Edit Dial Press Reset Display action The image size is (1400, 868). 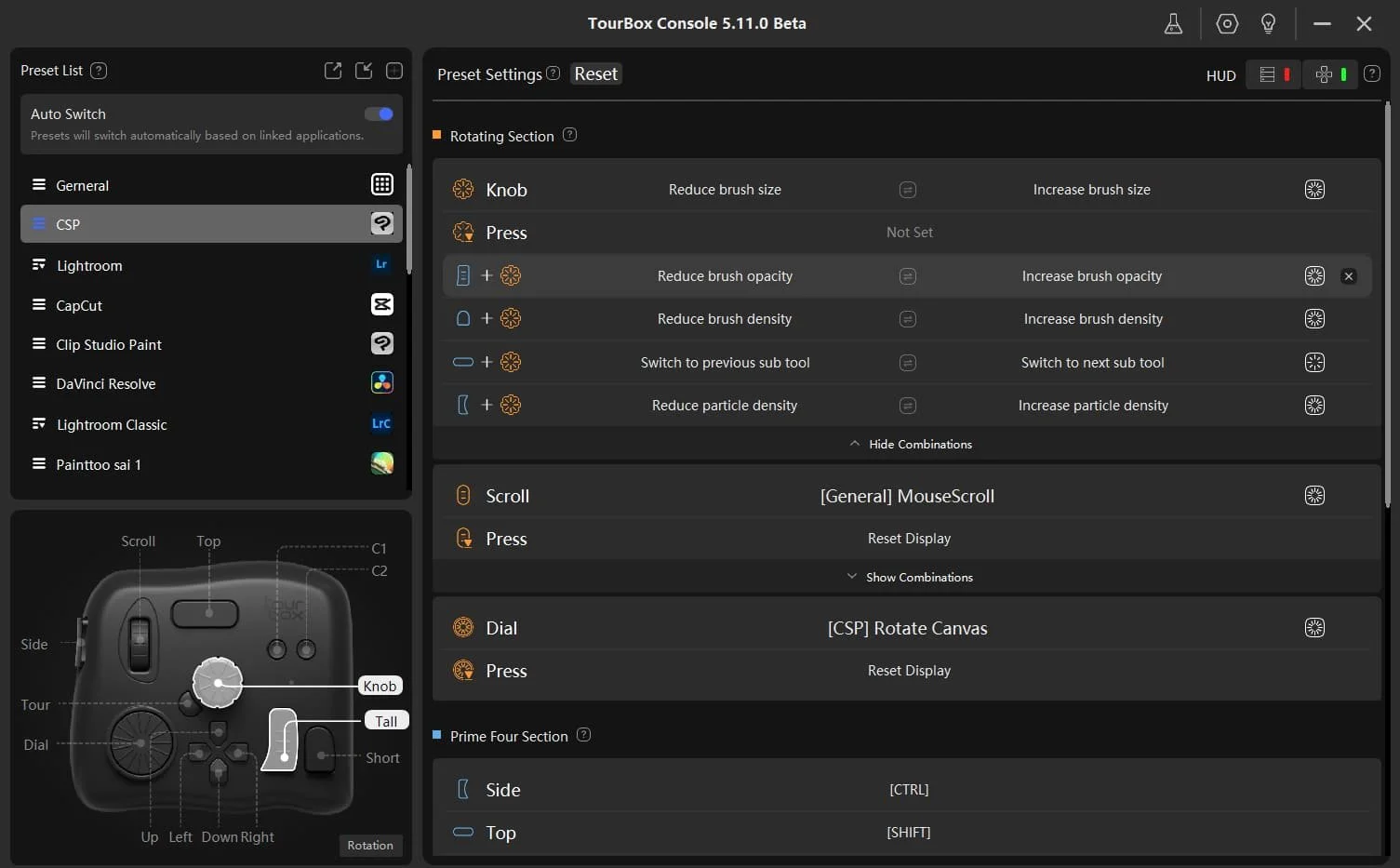909,671
